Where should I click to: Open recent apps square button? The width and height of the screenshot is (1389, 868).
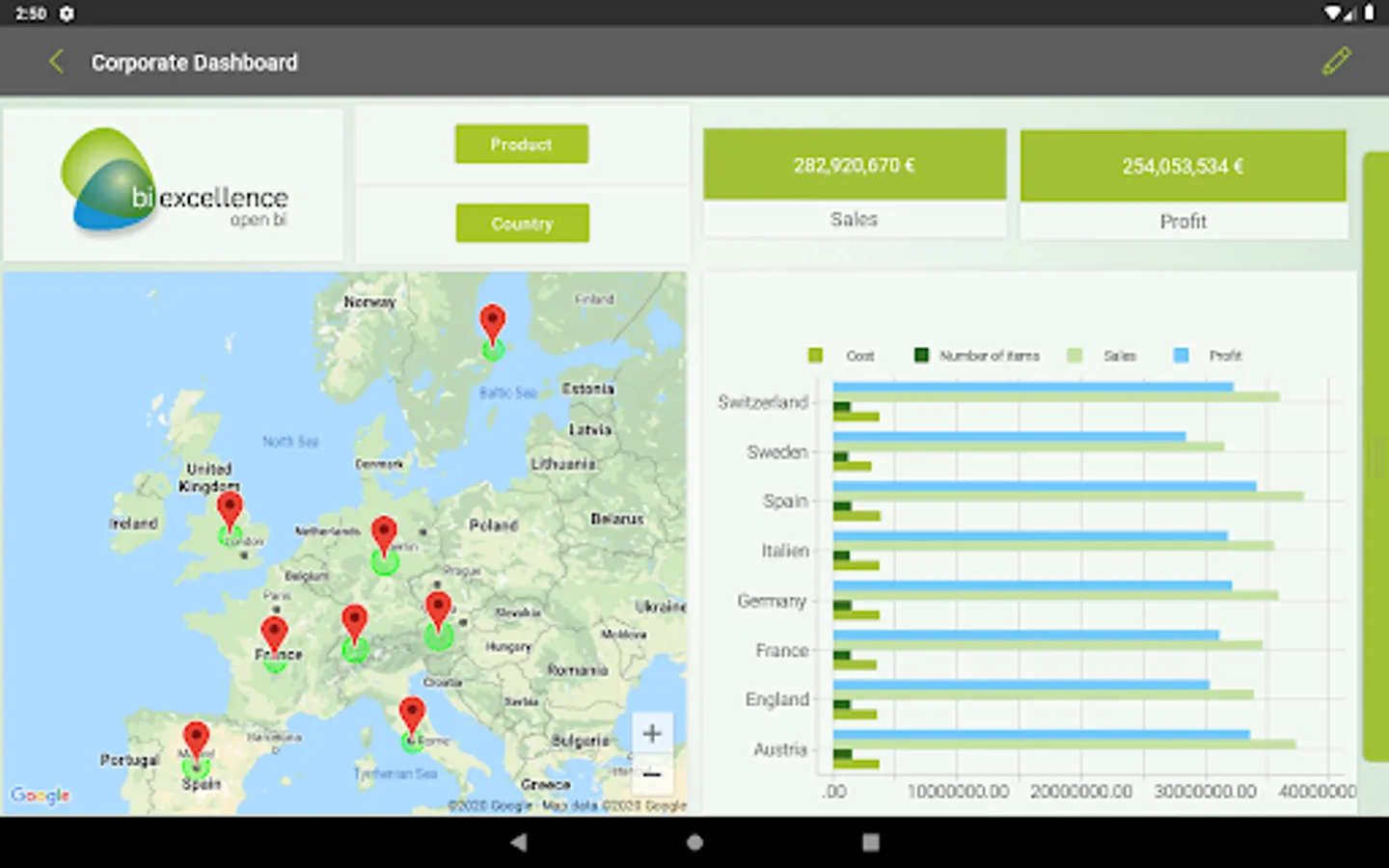click(x=870, y=842)
